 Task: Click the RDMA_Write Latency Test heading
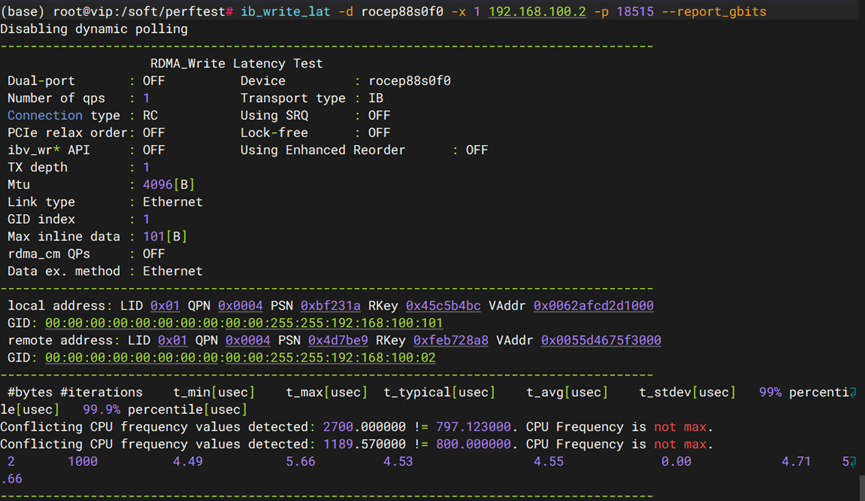tap(236, 63)
